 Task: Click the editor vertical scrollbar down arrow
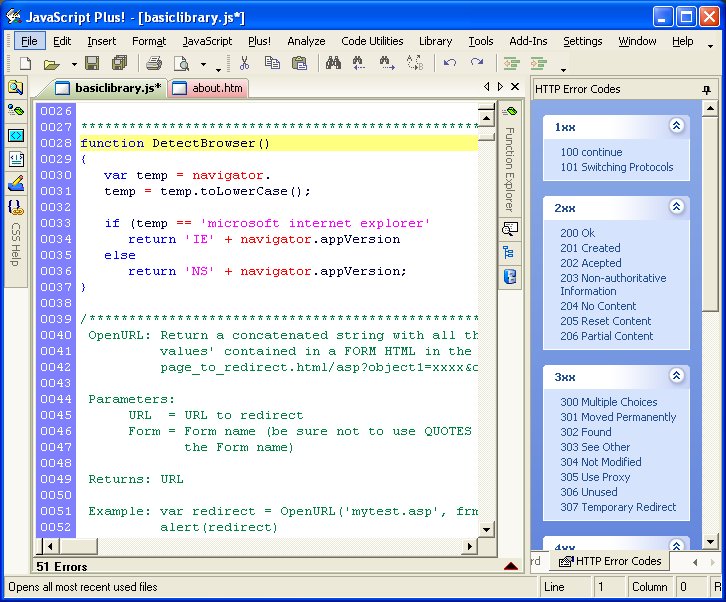tap(486, 529)
